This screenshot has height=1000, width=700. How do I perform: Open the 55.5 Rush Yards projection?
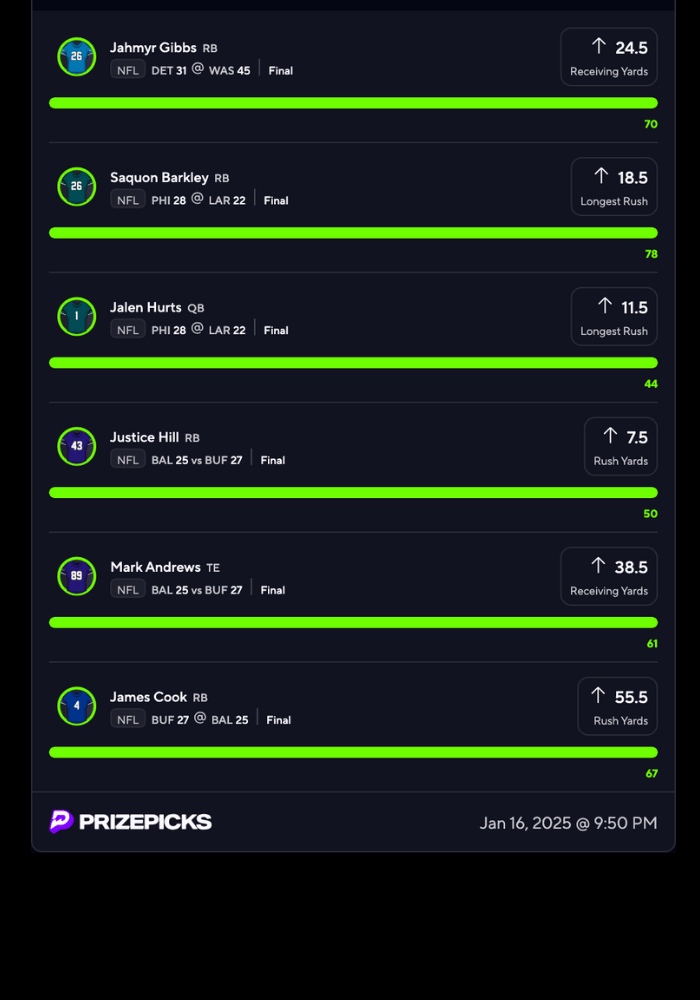617,707
